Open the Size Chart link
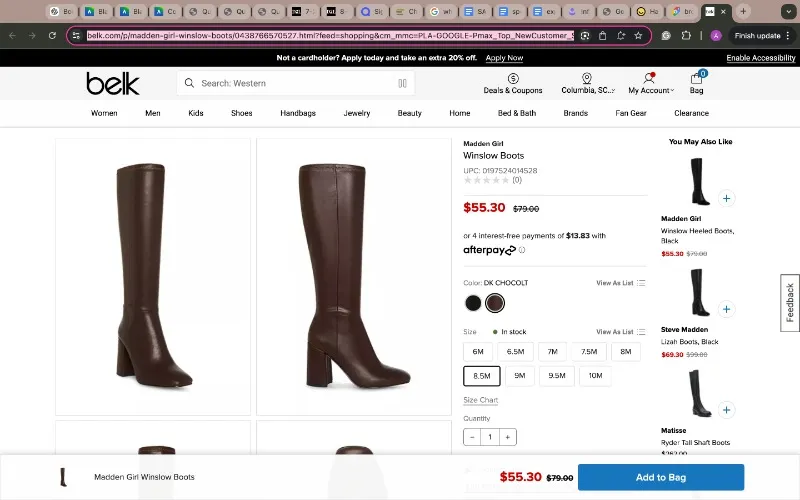 (x=481, y=400)
